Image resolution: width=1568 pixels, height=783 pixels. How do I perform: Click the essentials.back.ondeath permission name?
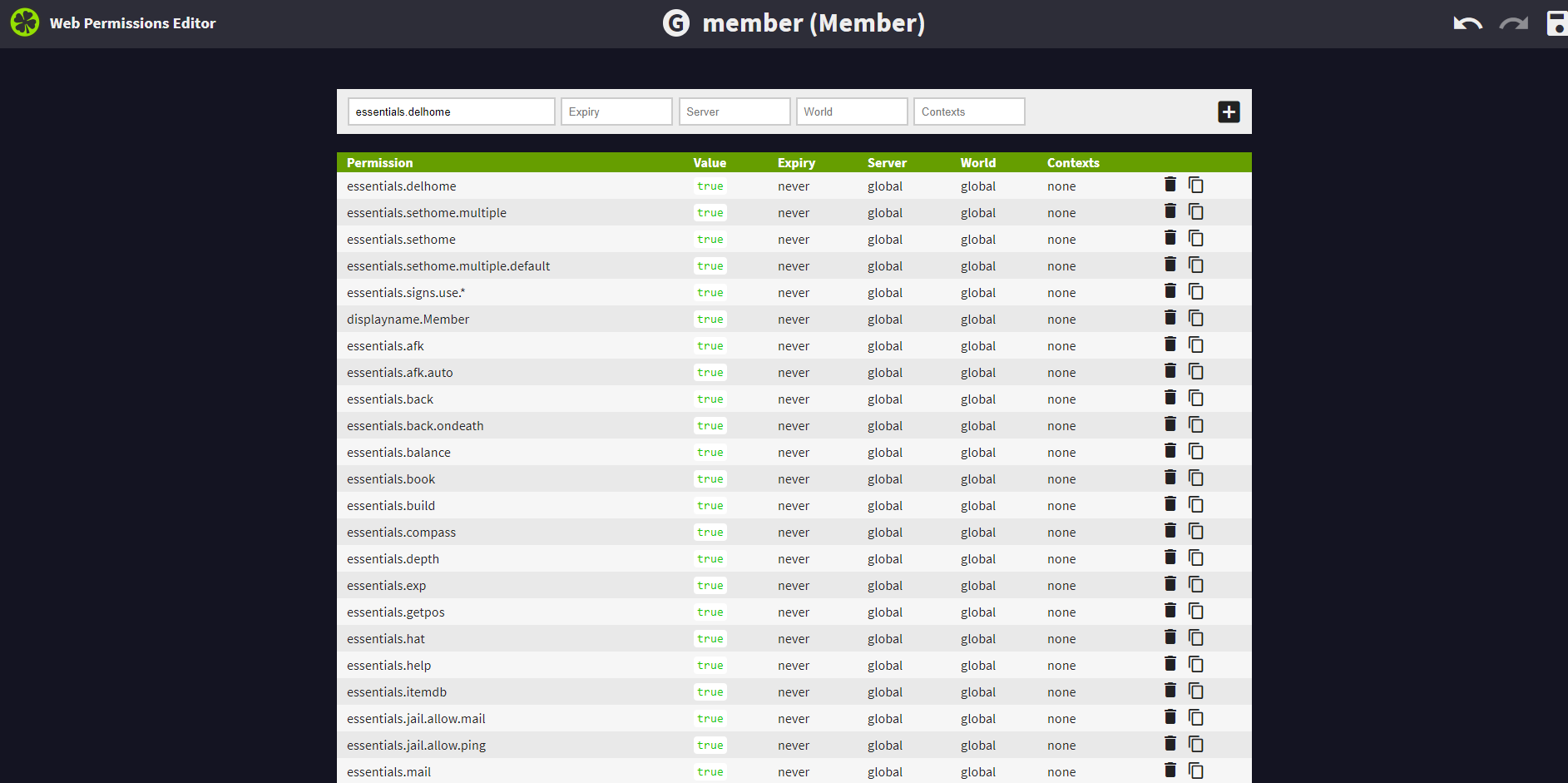(x=415, y=426)
